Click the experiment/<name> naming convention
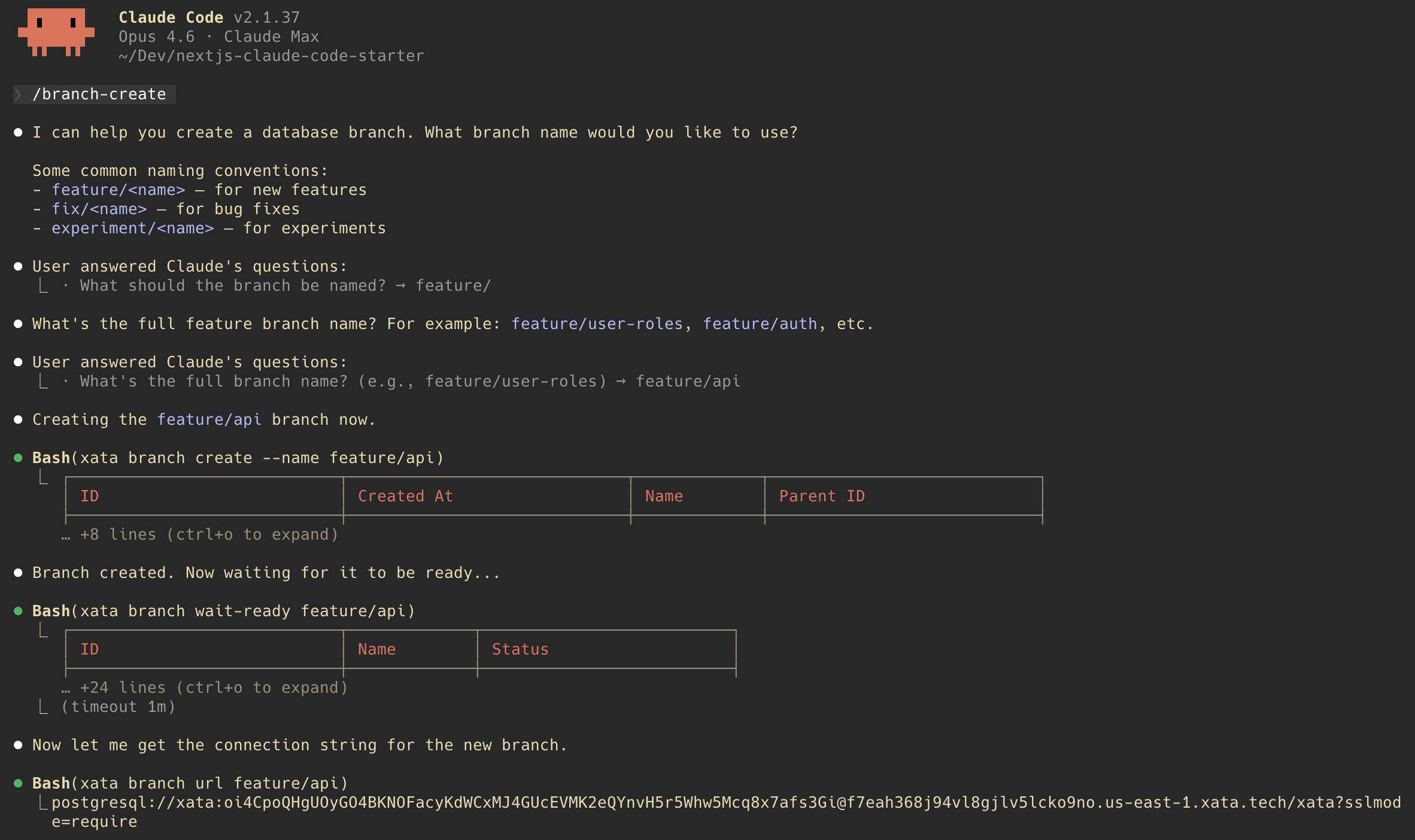This screenshot has height=840, width=1415. point(132,229)
